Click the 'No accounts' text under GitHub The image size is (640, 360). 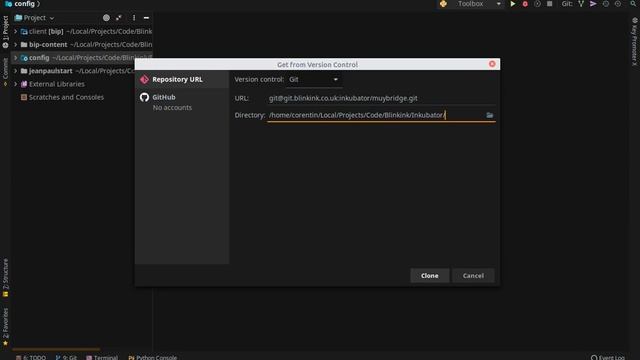point(172,108)
